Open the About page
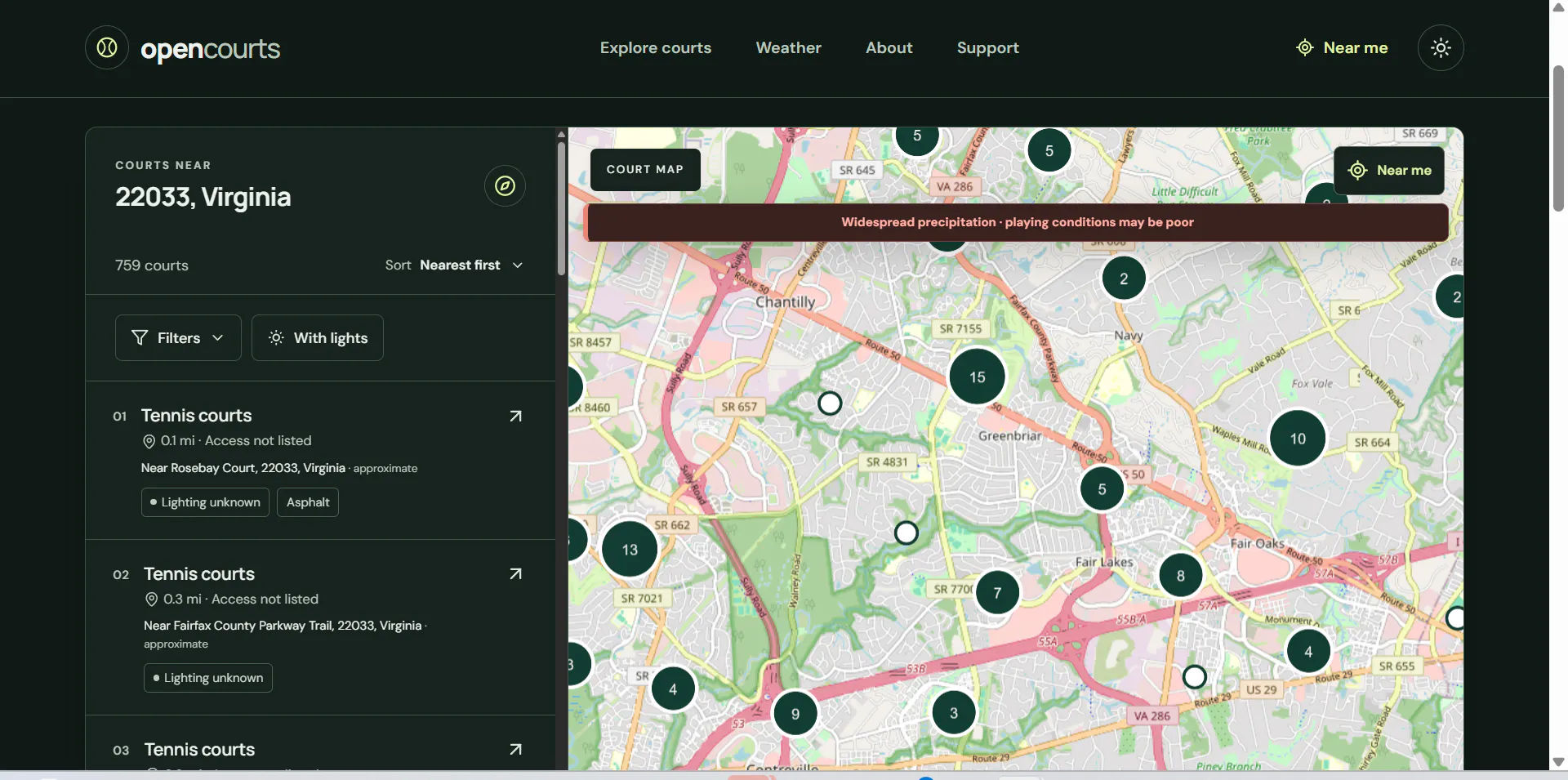The height and width of the screenshot is (780, 1568). pyautogui.click(x=889, y=47)
